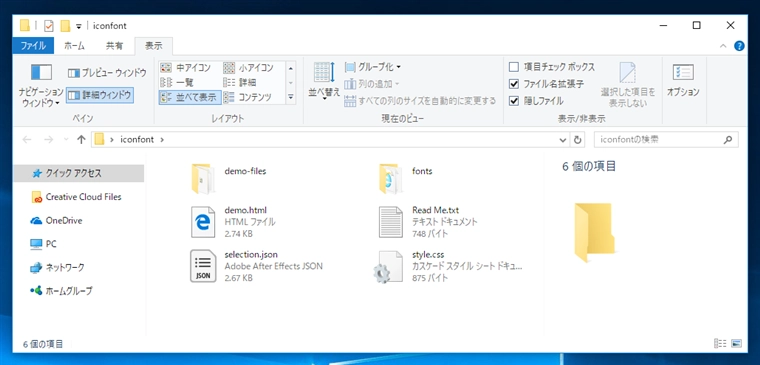The height and width of the screenshot is (365, 760).
Task: Select the View (表示) tab
Action: coord(154,46)
